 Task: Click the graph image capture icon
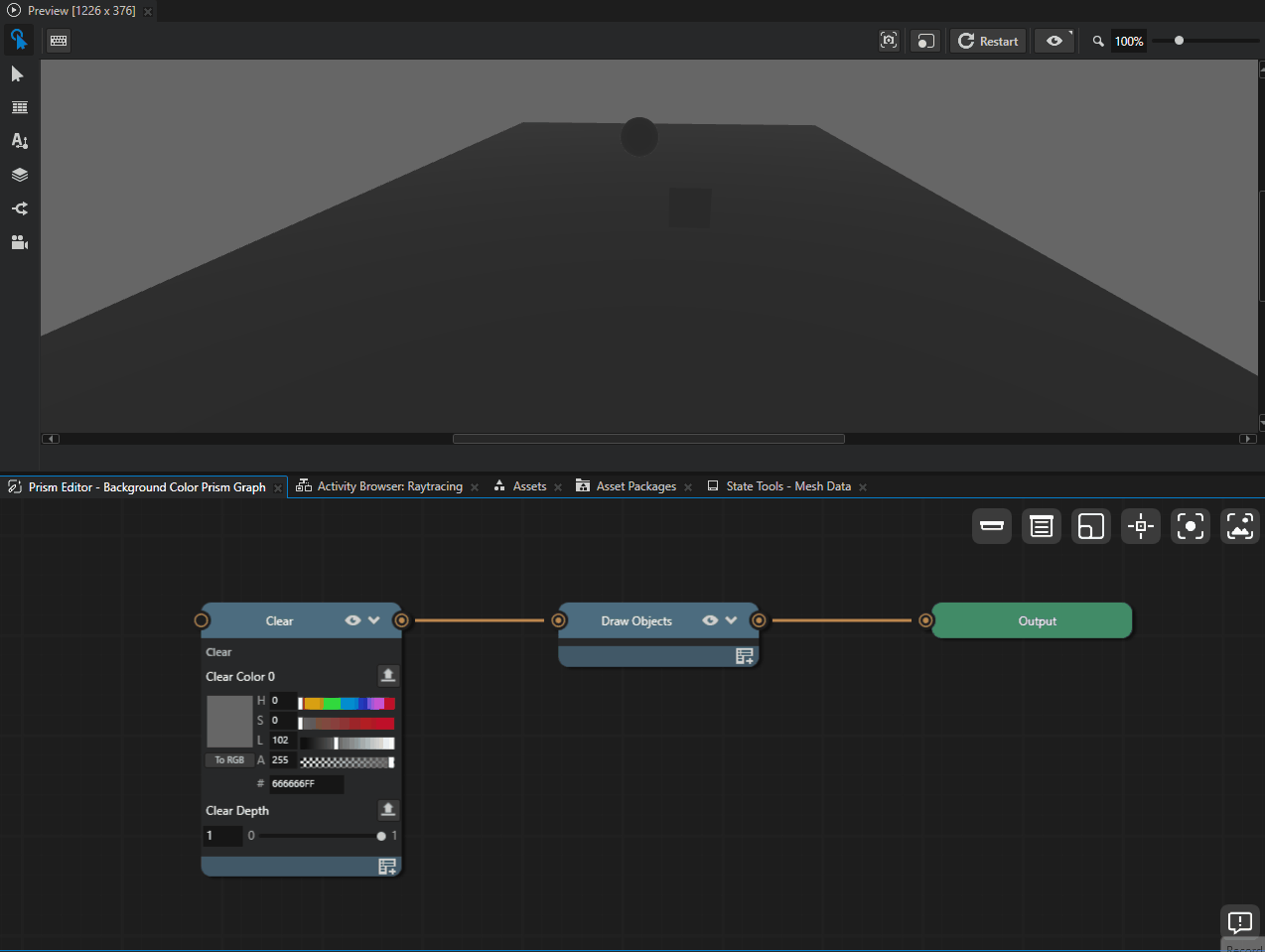(x=1240, y=526)
